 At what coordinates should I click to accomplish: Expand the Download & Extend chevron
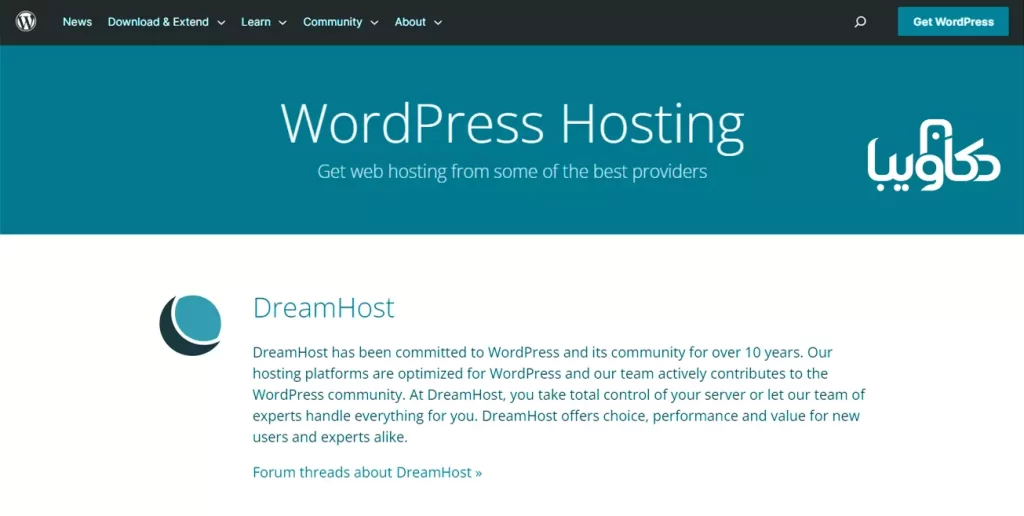221,22
